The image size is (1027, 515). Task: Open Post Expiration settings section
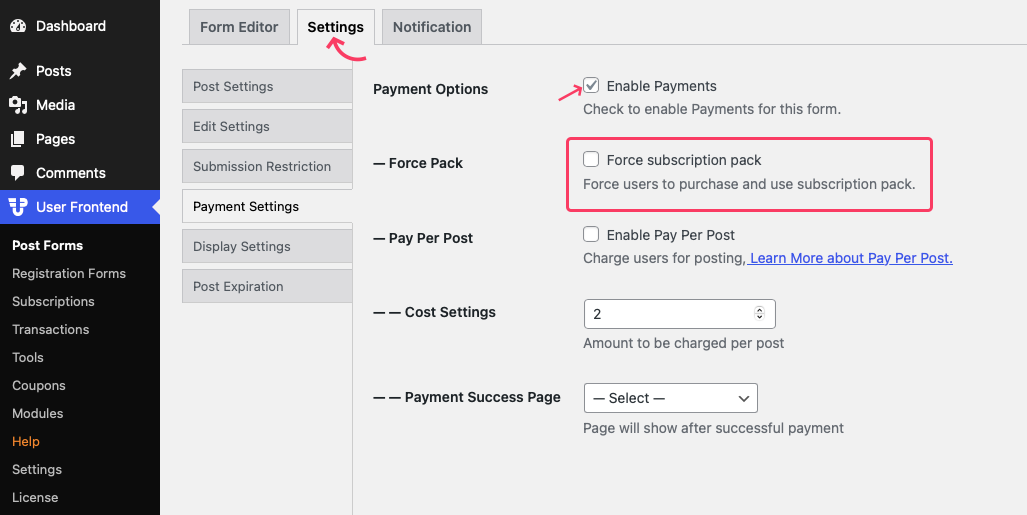pos(267,286)
